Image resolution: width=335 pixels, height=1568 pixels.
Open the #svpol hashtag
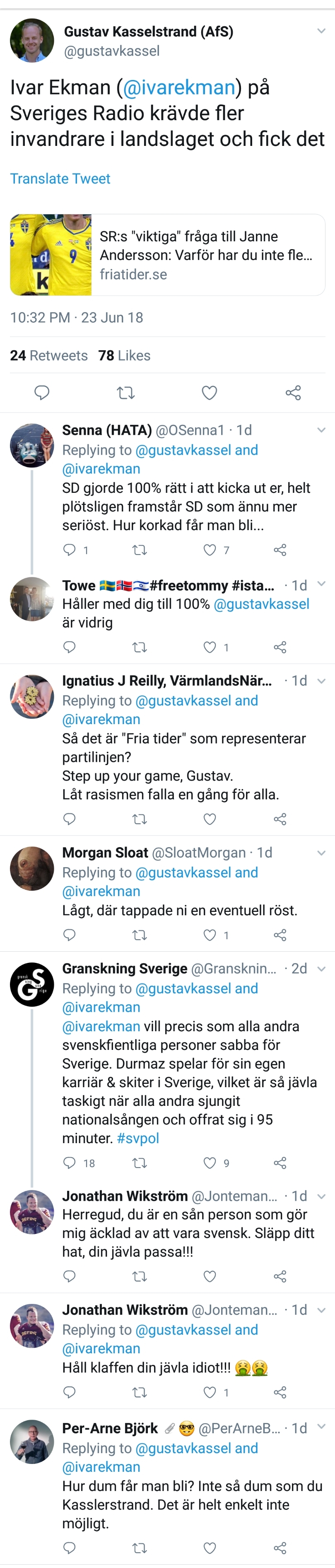coord(138,1138)
